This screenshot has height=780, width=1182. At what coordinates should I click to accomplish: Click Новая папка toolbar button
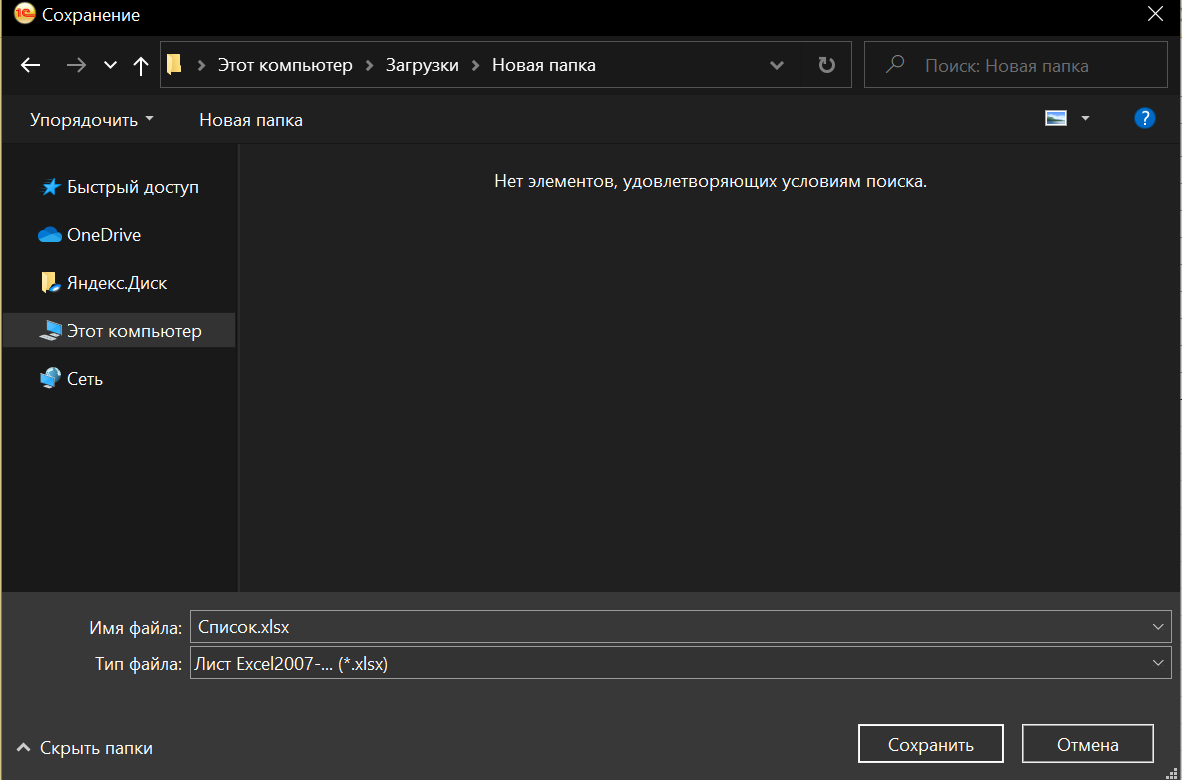pyautogui.click(x=250, y=120)
